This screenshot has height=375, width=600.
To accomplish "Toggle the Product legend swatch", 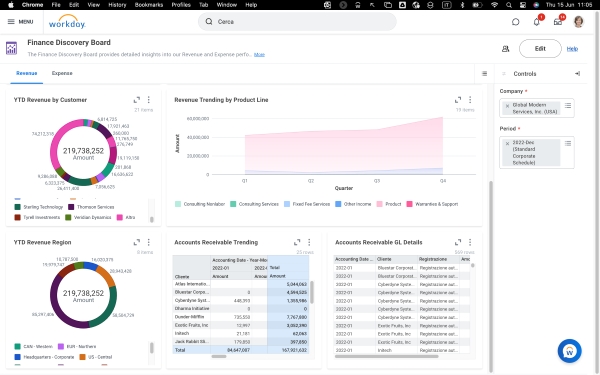I will tap(380, 204).
